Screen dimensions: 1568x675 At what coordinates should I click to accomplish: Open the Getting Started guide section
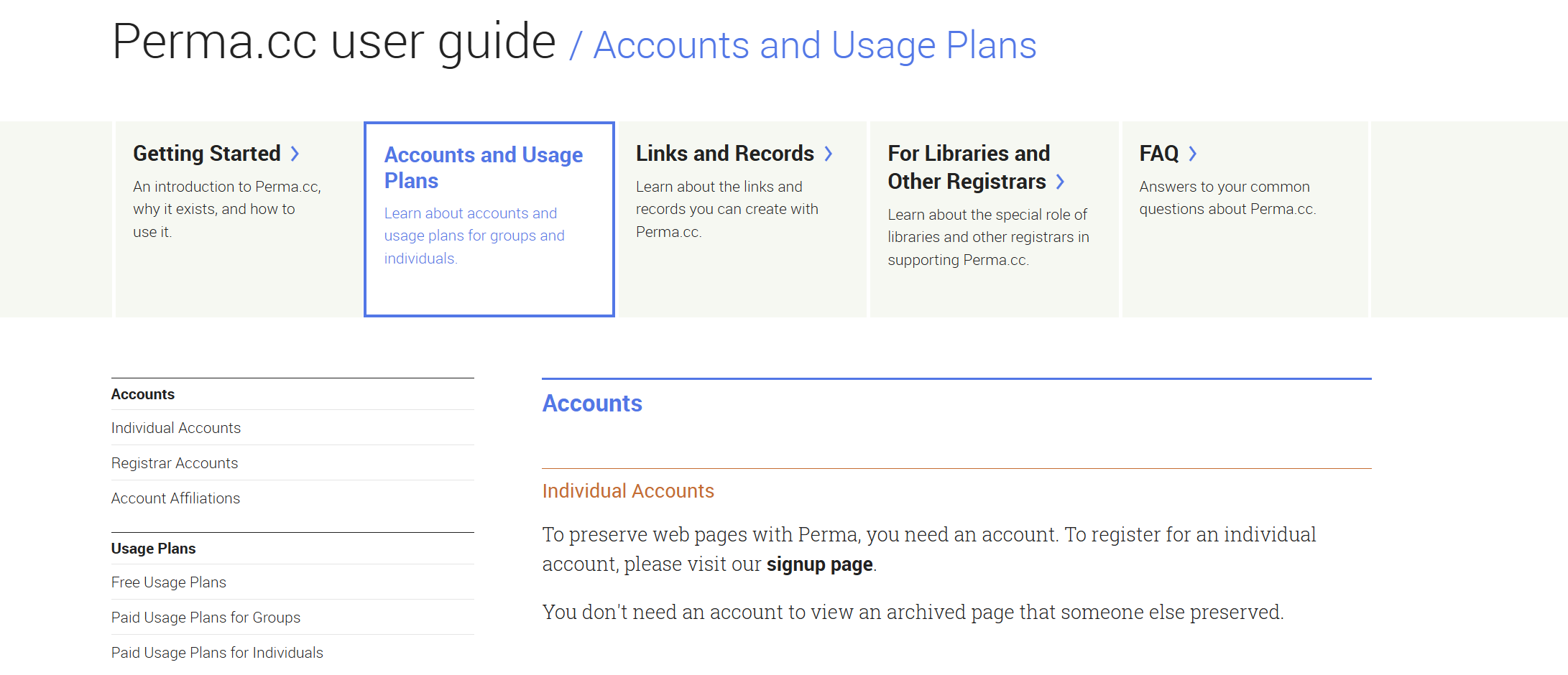[207, 154]
